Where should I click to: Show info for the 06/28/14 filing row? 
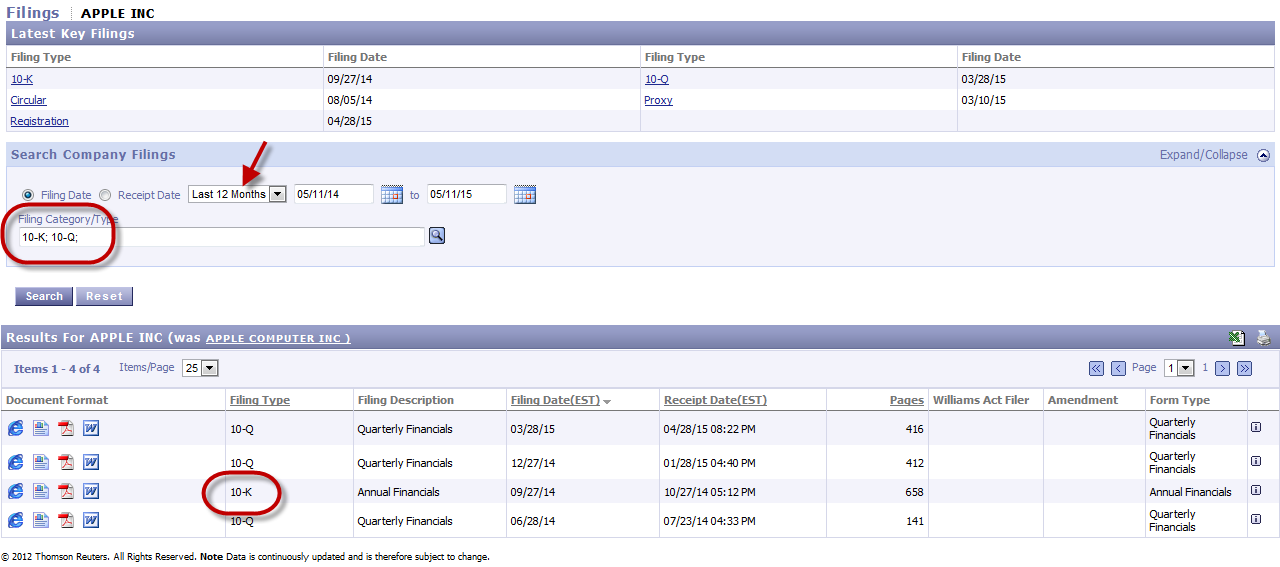(x=1256, y=519)
